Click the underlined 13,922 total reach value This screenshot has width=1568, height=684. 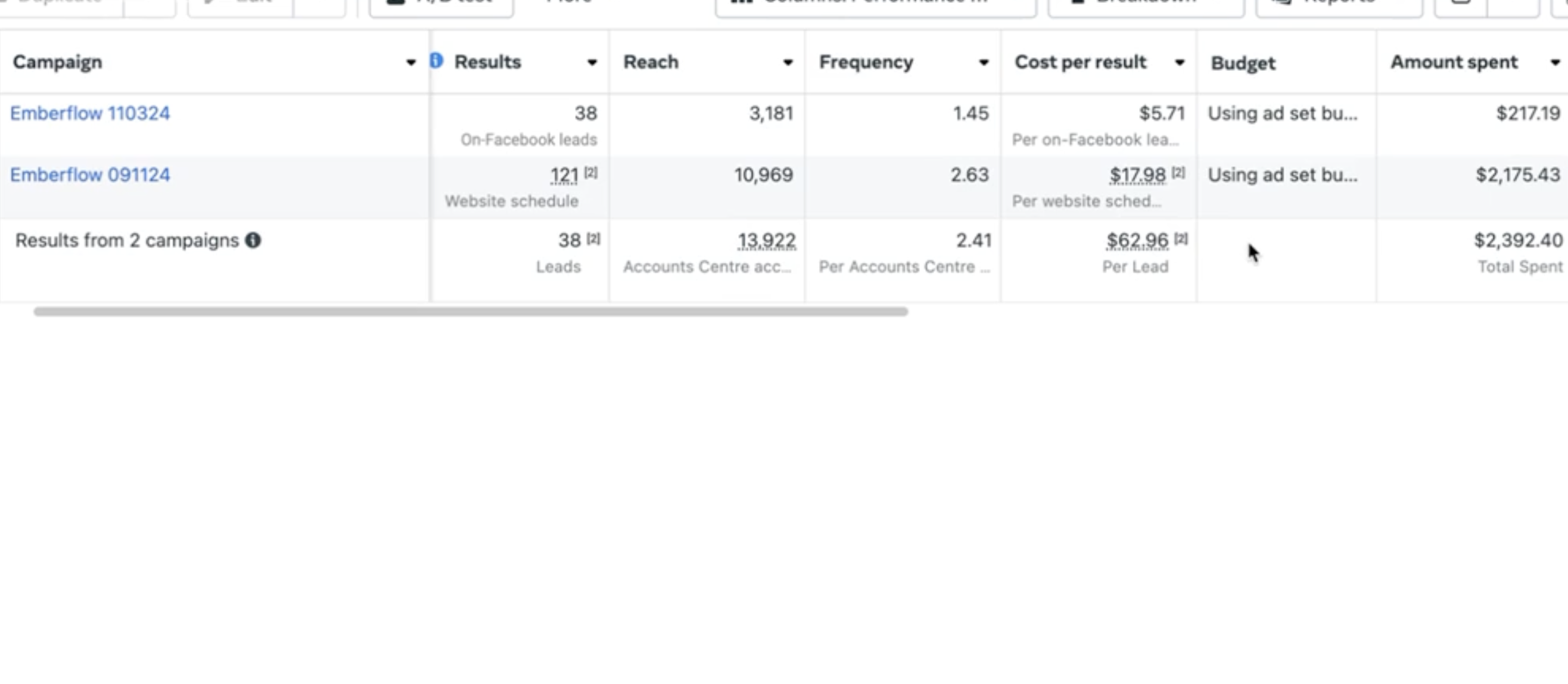point(766,241)
